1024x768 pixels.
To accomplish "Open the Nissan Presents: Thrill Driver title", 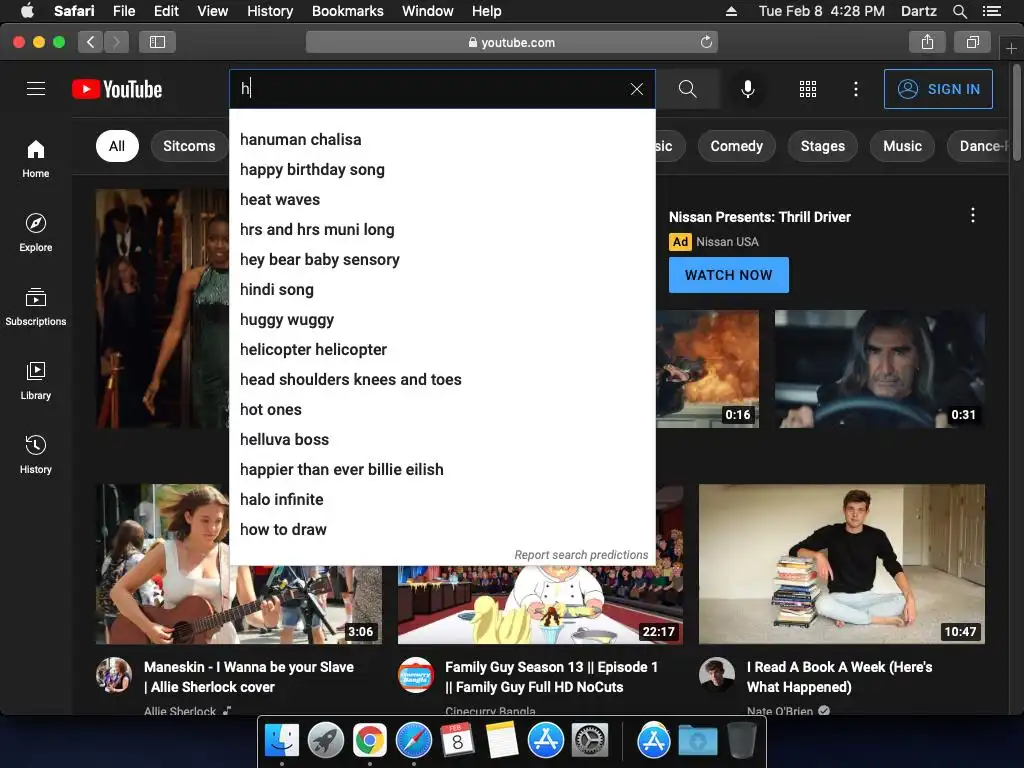I will [760, 217].
